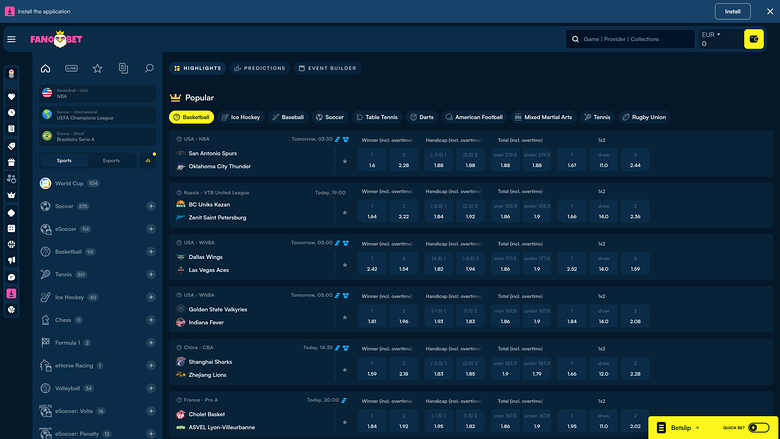The height and width of the screenshot is (439, 780).
Task: Click the statistics bar-chart icon beside Esports
Action: (x=148, y=161)
